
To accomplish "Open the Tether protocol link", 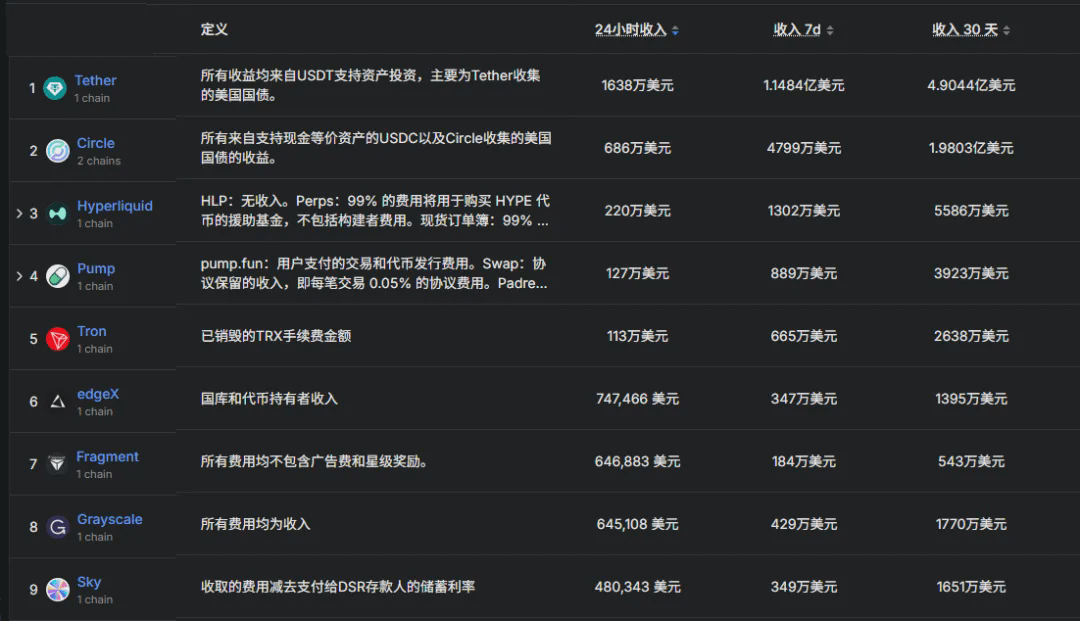I will (95, 80).
